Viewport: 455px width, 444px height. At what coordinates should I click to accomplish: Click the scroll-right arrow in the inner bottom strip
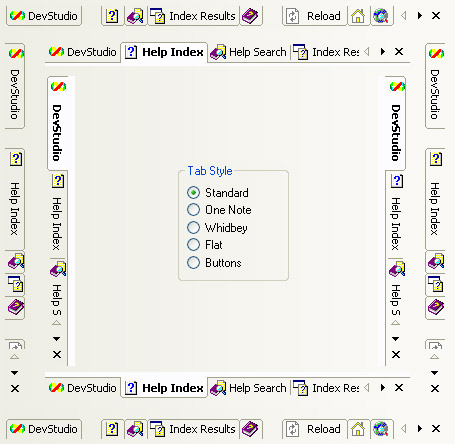click(383, 387)
